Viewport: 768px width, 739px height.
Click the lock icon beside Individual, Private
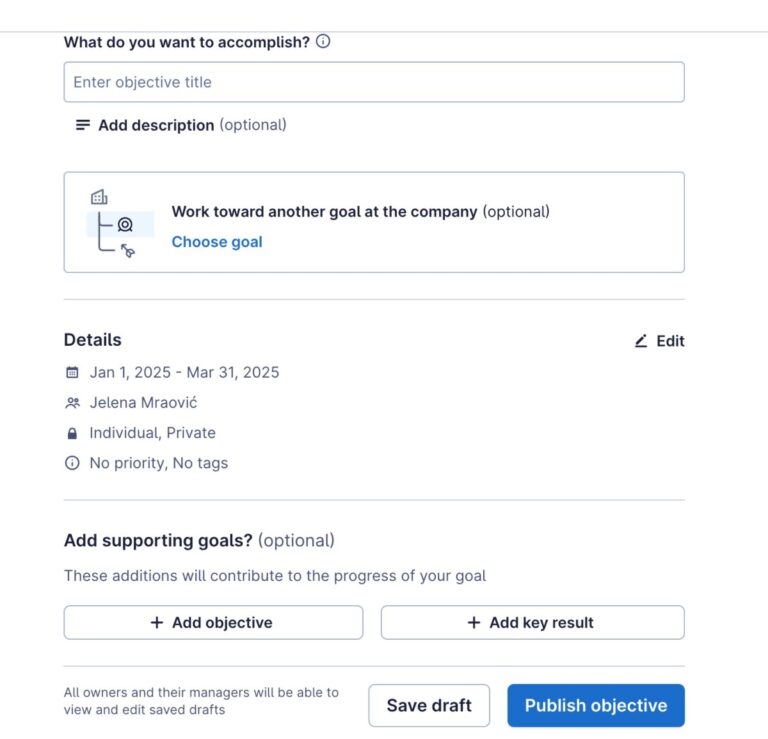[72, 433]
